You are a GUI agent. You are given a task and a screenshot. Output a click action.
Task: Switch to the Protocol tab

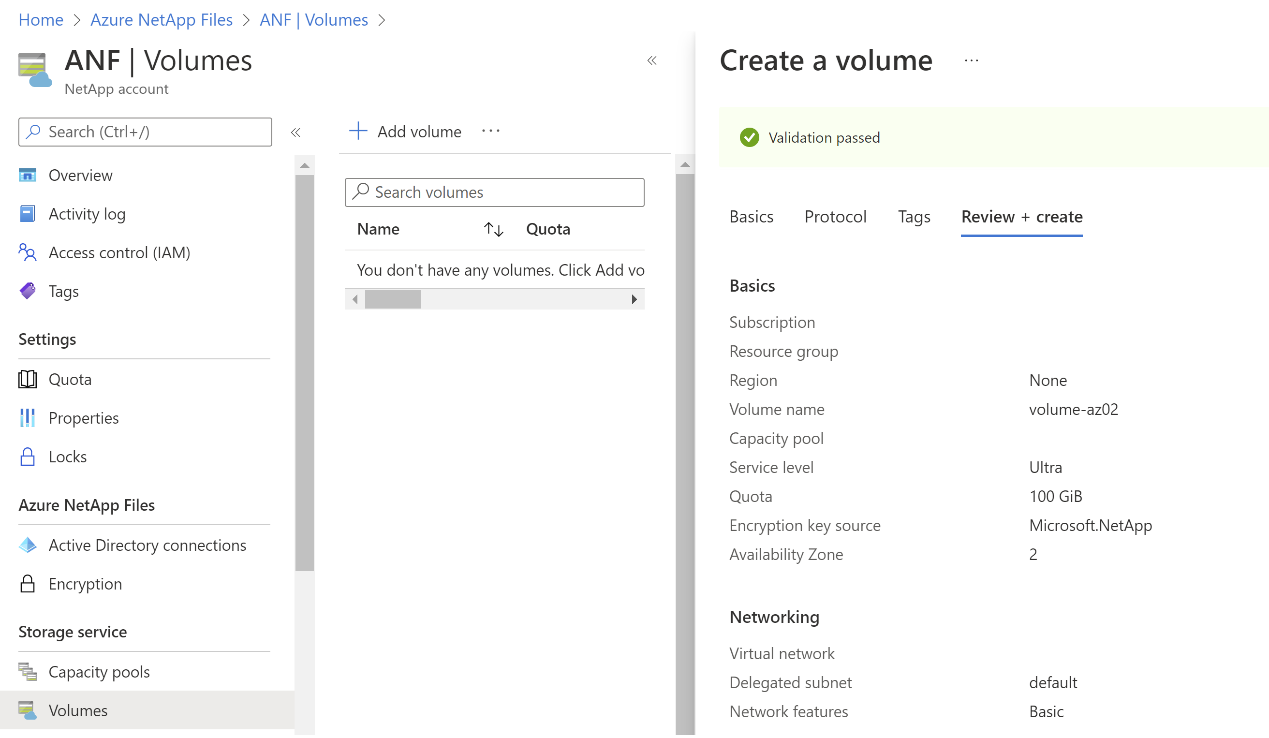coord(835,216)
